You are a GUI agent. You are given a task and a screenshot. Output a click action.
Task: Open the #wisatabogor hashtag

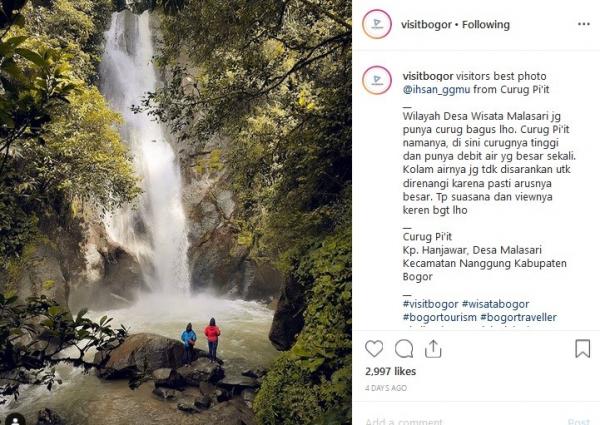click(x=497, y=303)
